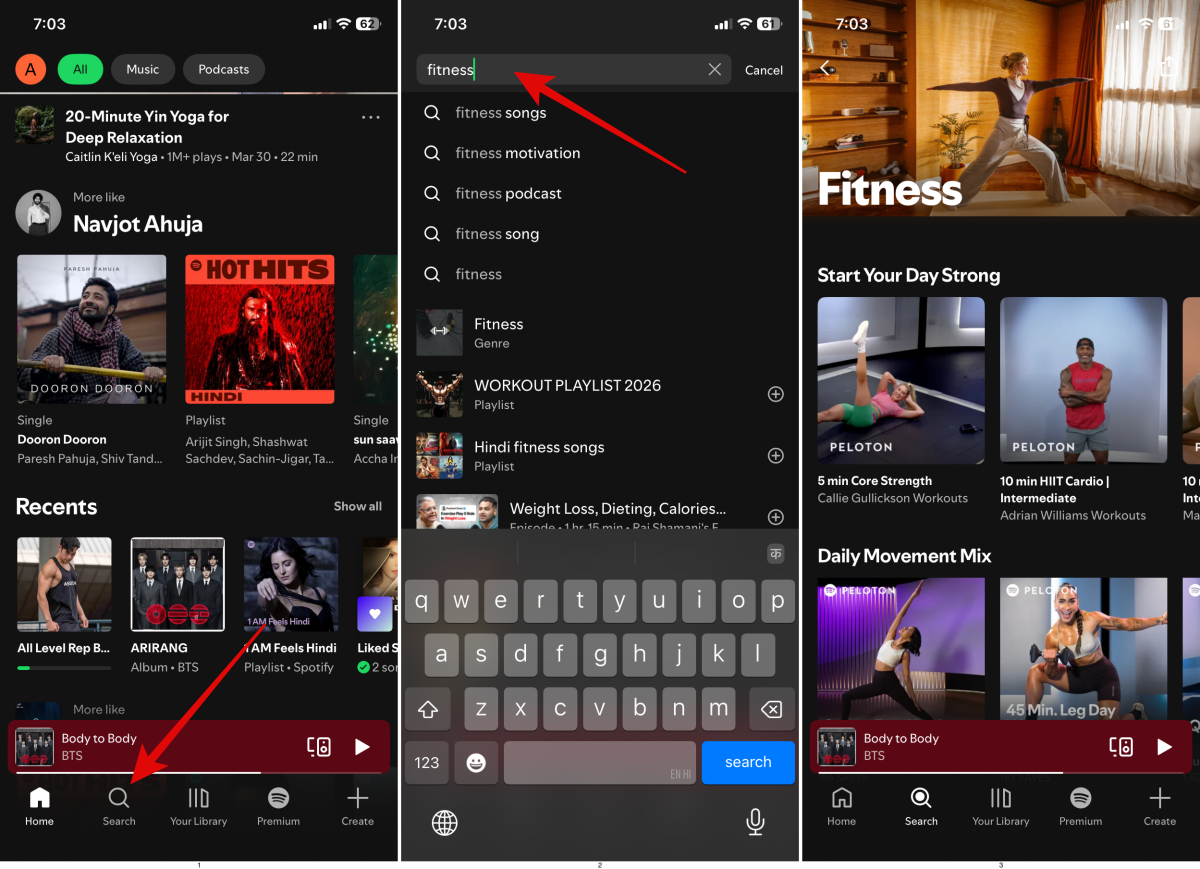Enable the Podcasts filter chip
The width and height of the screenshot is (1200, 869).
coord(223,69)
